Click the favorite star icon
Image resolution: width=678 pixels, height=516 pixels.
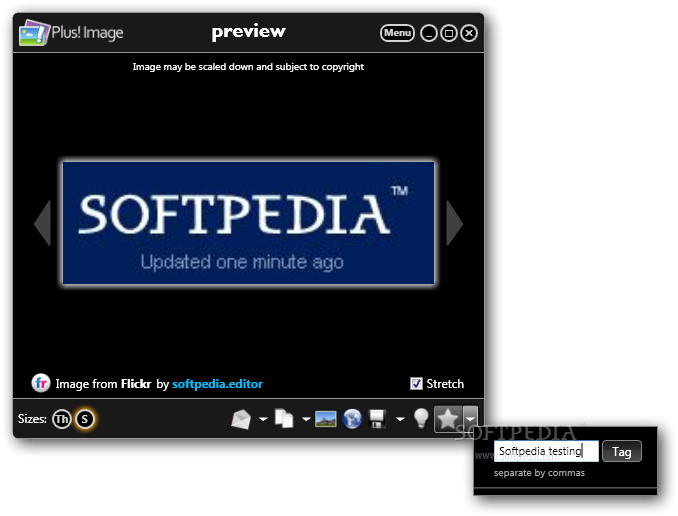click(x=448, y=419)
